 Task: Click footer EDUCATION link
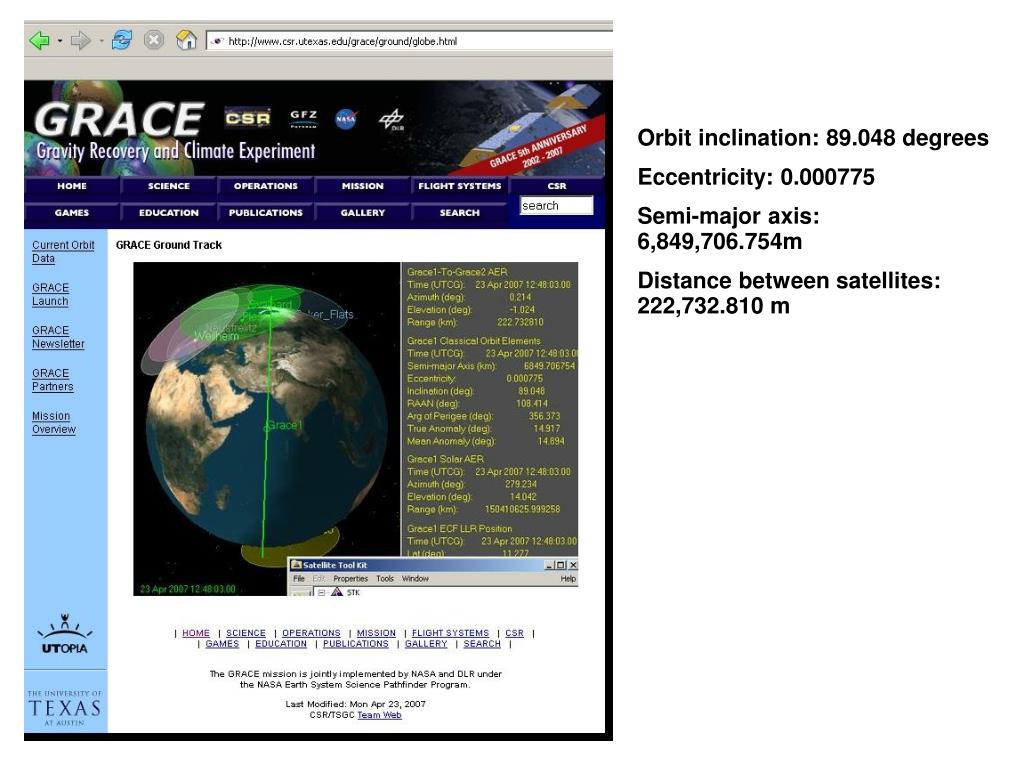point(281,643)
